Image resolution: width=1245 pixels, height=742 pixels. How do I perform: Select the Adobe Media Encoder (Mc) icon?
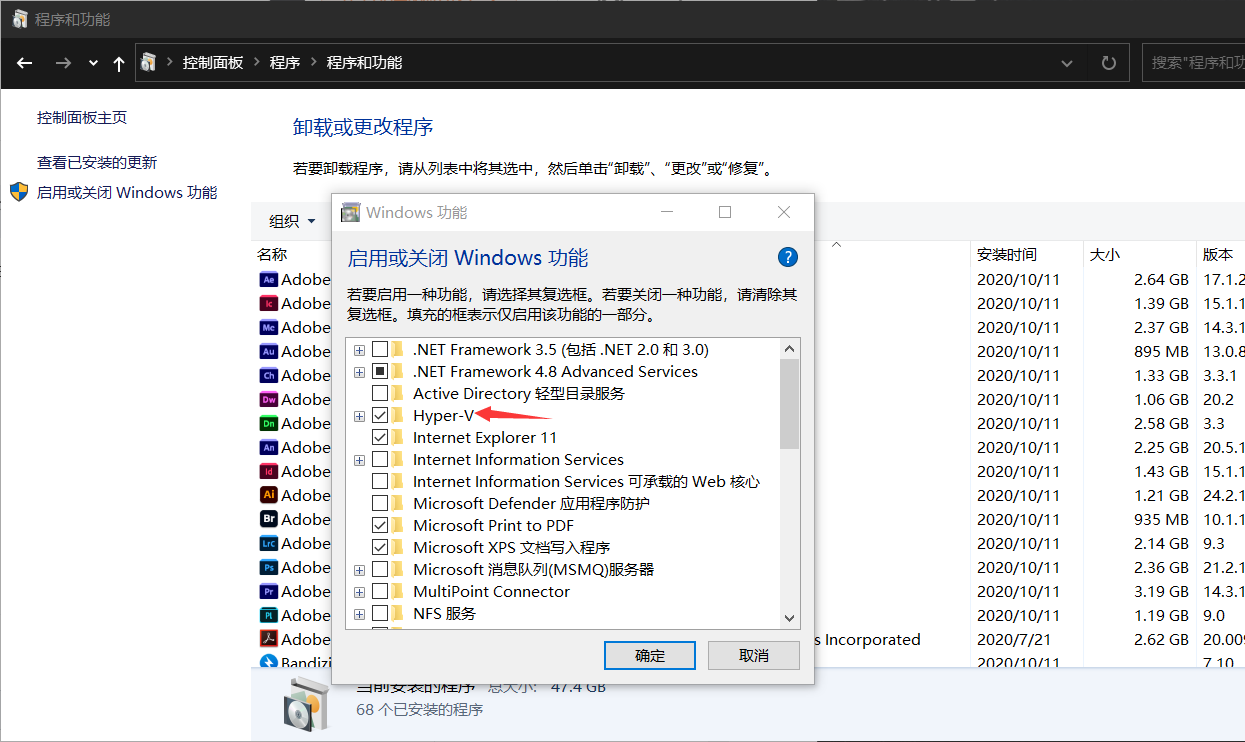click(x=268, y=327)
